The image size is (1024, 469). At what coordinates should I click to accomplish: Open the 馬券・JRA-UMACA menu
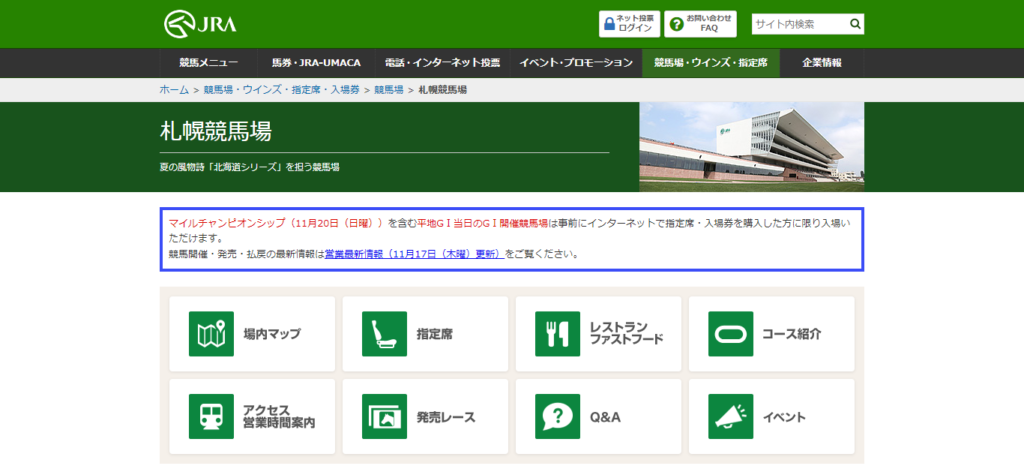(x=316, y=63)
